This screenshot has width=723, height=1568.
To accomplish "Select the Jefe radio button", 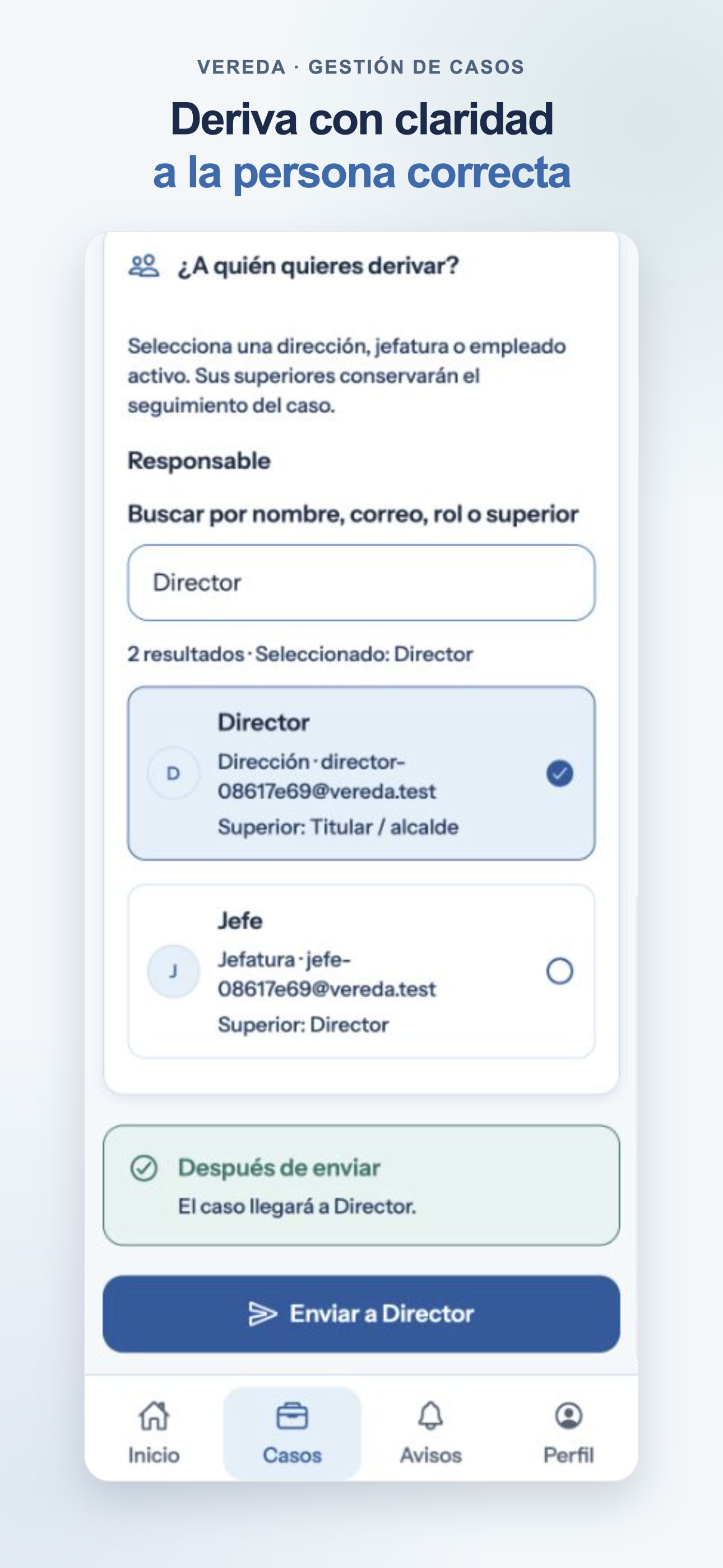I will click(560, 971).
